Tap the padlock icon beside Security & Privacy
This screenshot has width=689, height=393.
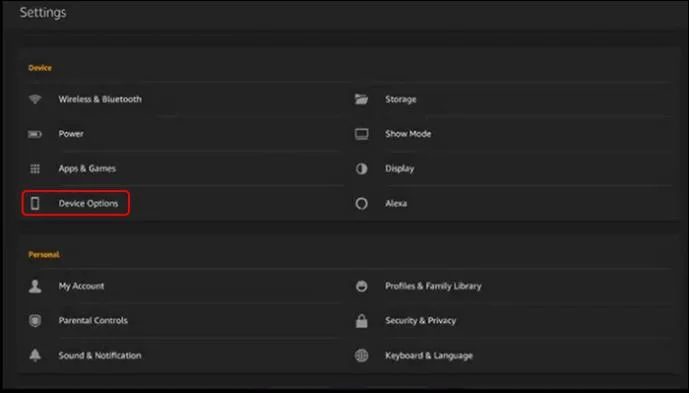[362, 320]
